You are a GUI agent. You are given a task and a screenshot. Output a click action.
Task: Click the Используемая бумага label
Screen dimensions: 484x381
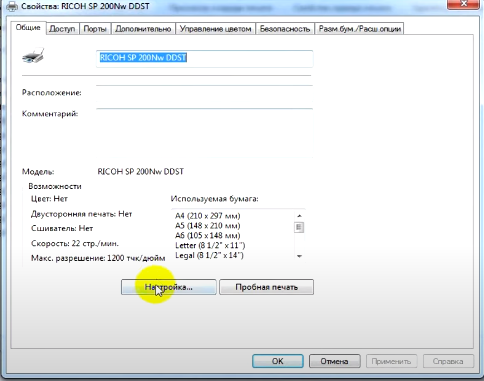[x=215, y=199]
